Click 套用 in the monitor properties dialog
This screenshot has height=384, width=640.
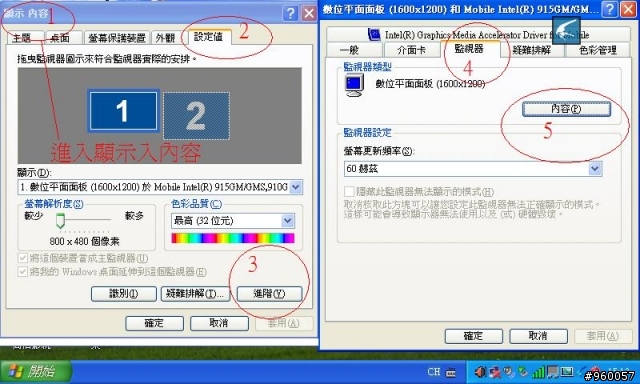click(x=603, y=336)
